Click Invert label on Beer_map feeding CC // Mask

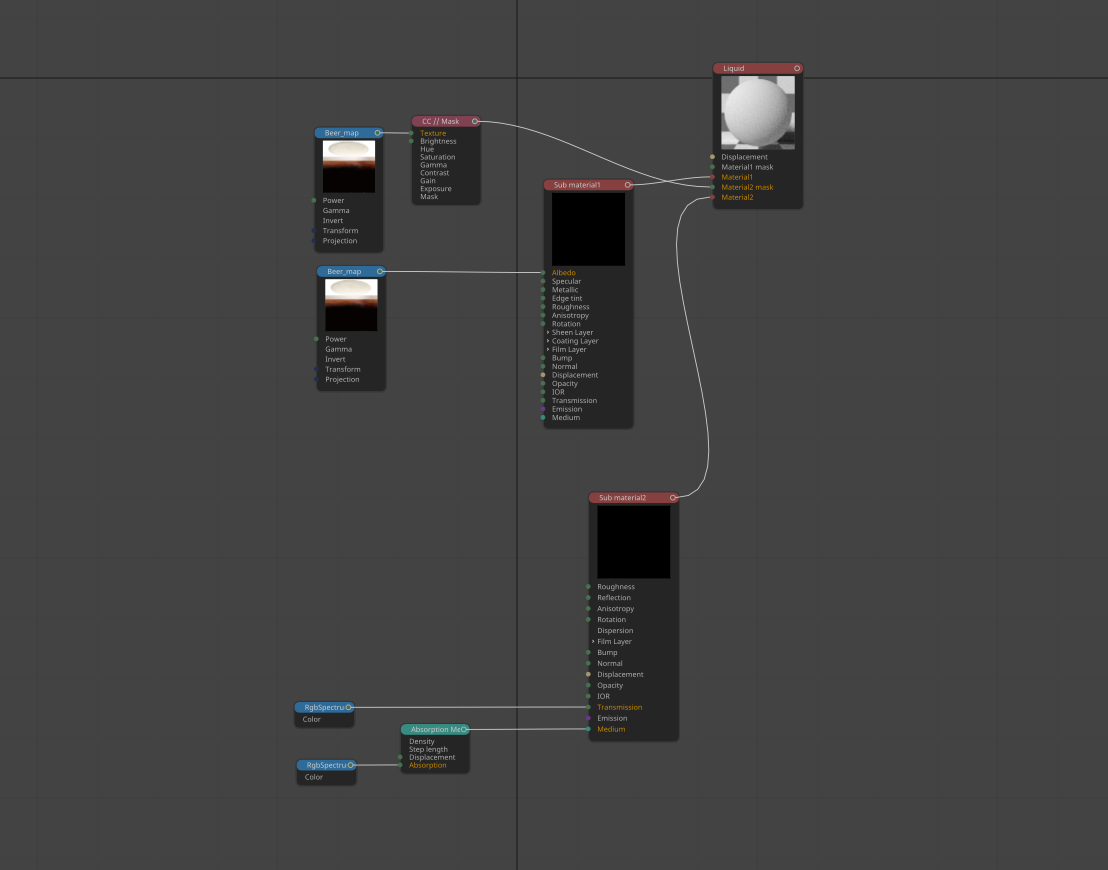(333, 221)
